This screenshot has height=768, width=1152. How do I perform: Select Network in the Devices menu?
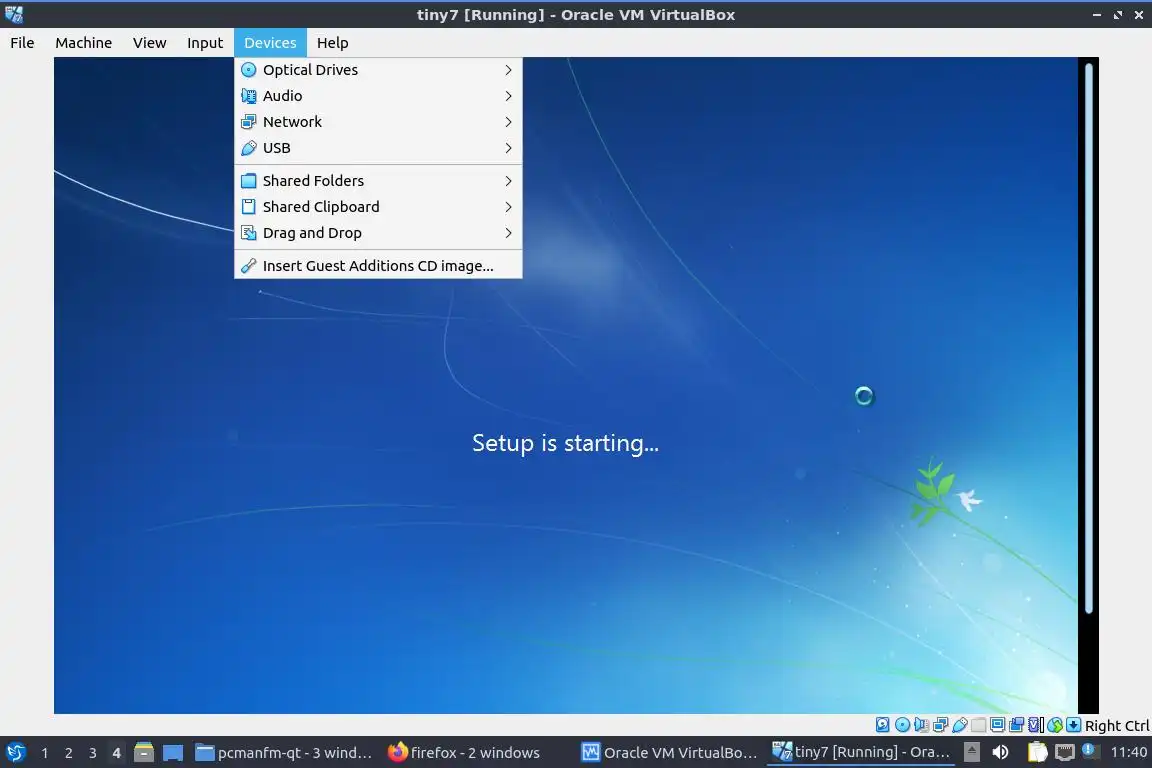[378, 121]
